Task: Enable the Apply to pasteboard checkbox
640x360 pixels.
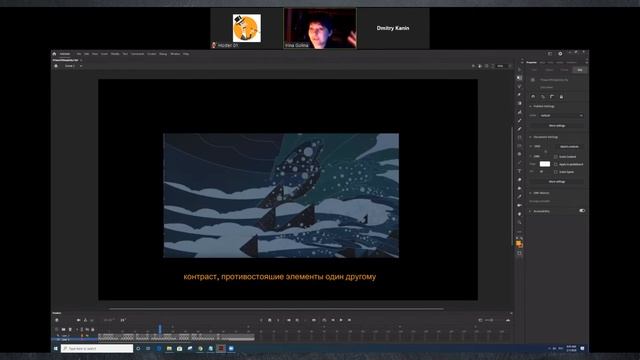Action: [556, 164]
